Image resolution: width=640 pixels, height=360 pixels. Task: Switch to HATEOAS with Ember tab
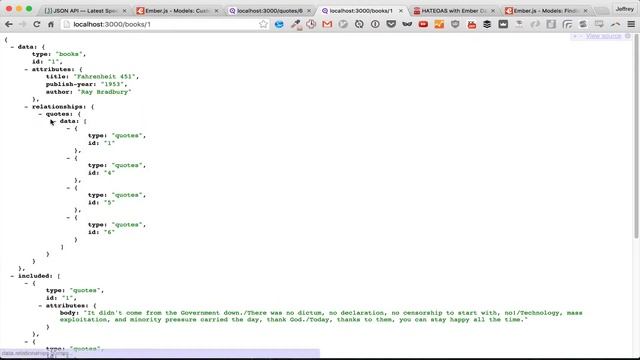pos(454,11)
